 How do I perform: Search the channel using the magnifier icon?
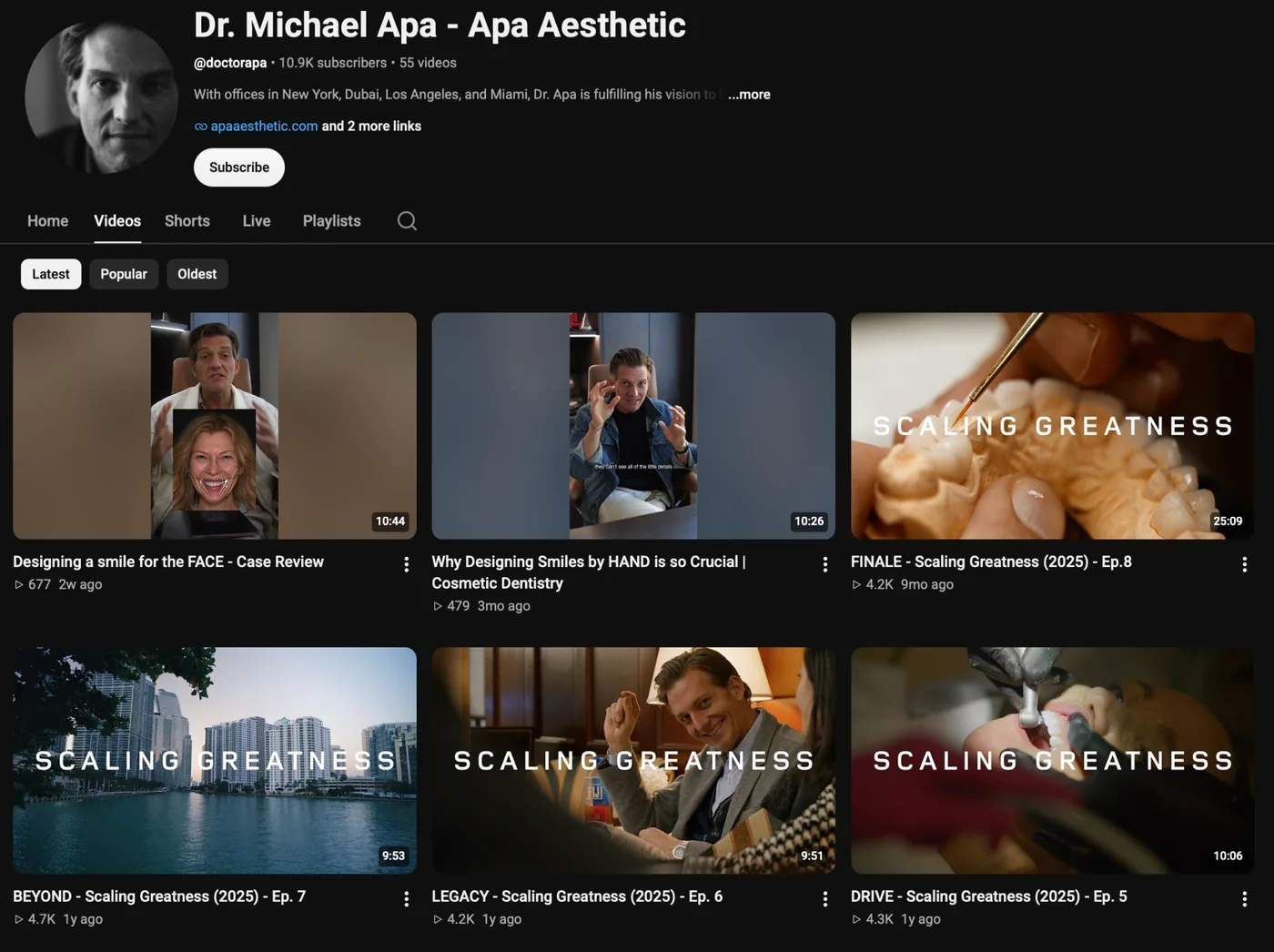pyautogui.click(x=407, y=221)
